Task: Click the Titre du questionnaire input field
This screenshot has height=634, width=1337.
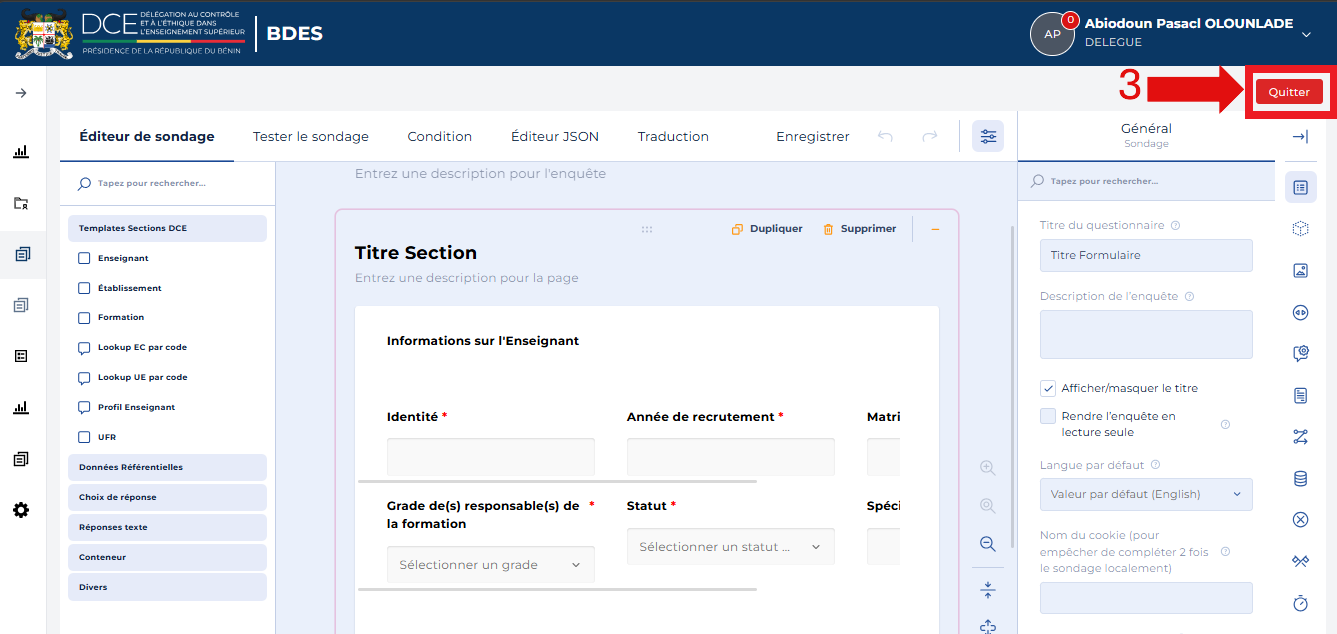Action: [1146, 255]
